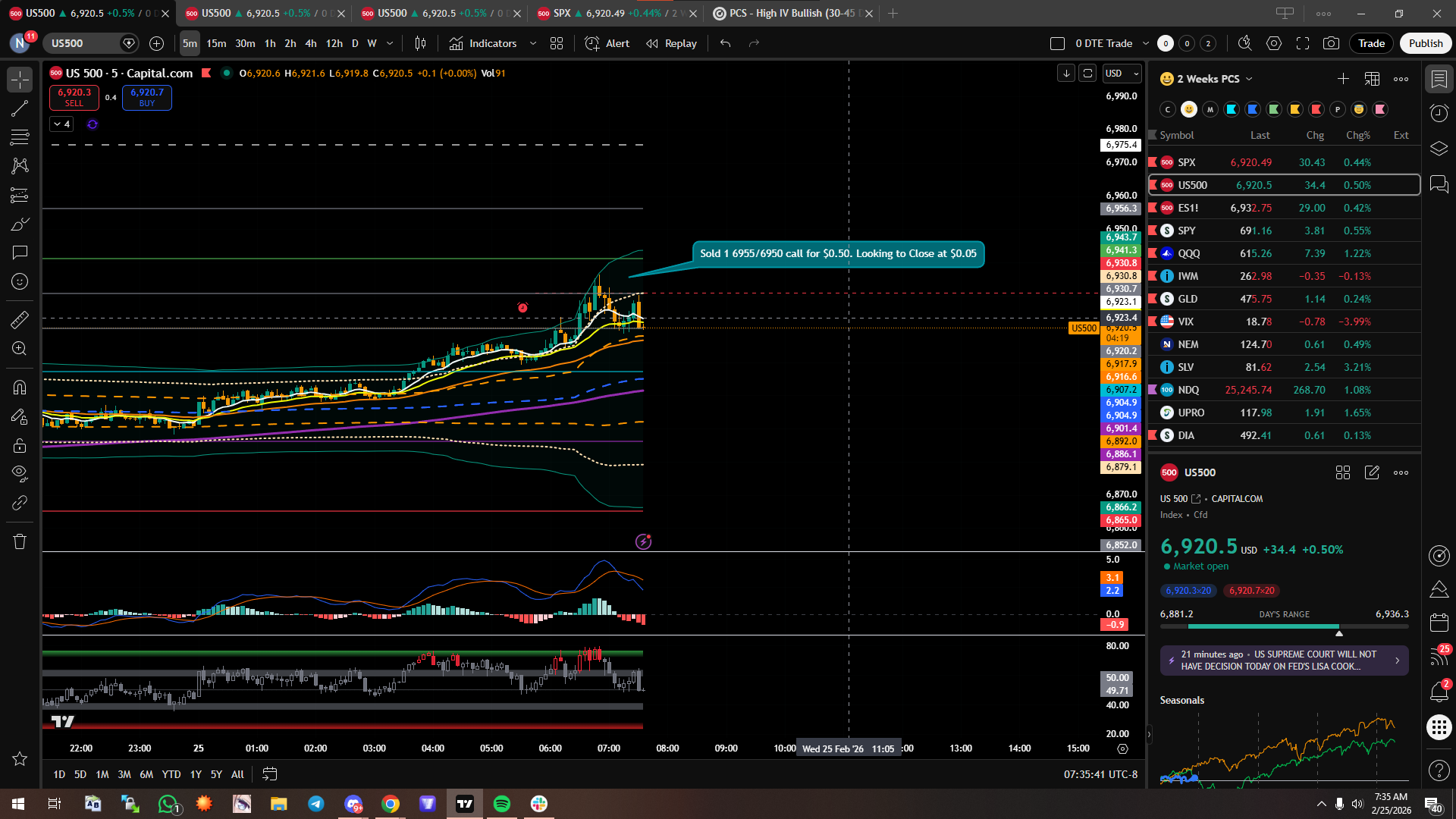This screenshot has height=819, width=1456.
Task: Open the Alert creation dialog
Action: coord(607,43)
